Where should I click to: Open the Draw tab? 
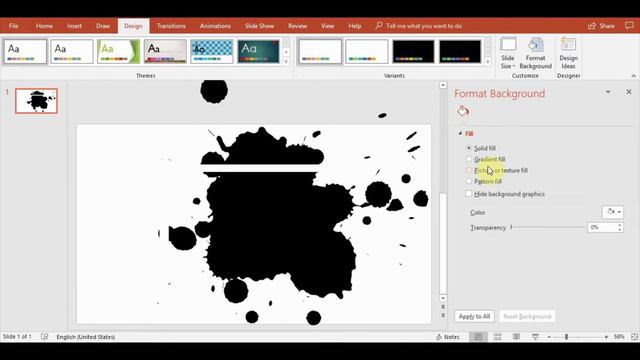click(103, 26)
